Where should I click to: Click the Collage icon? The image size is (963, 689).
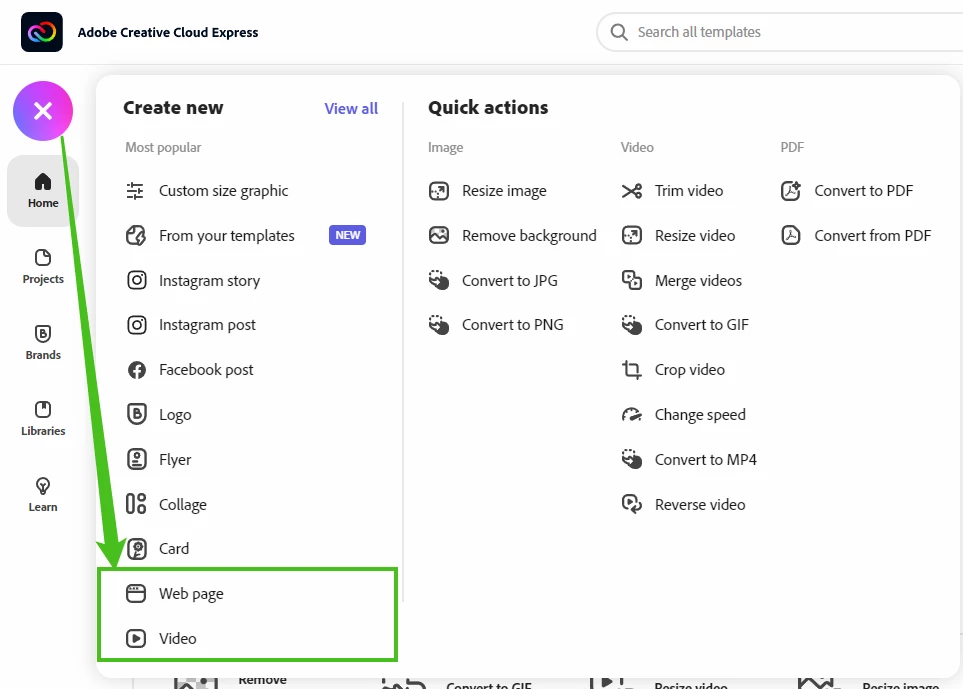pos(136,504)
